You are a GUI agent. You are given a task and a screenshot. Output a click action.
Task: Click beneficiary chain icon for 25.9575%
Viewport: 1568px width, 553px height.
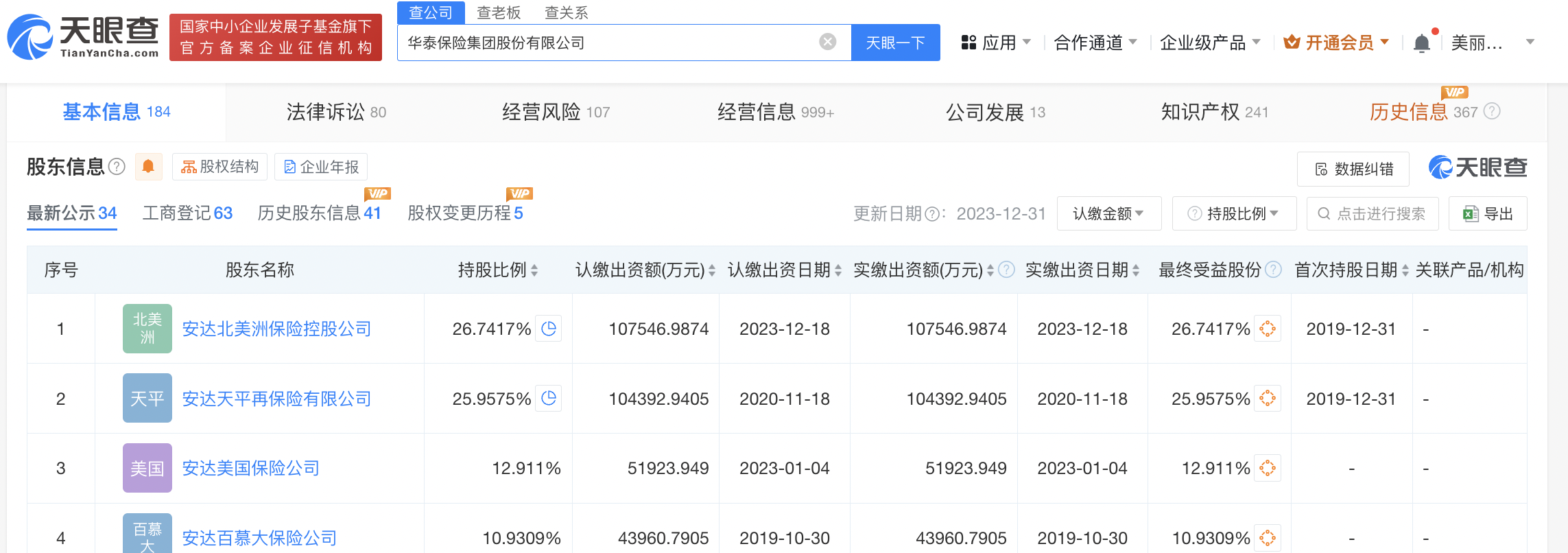1268,399
